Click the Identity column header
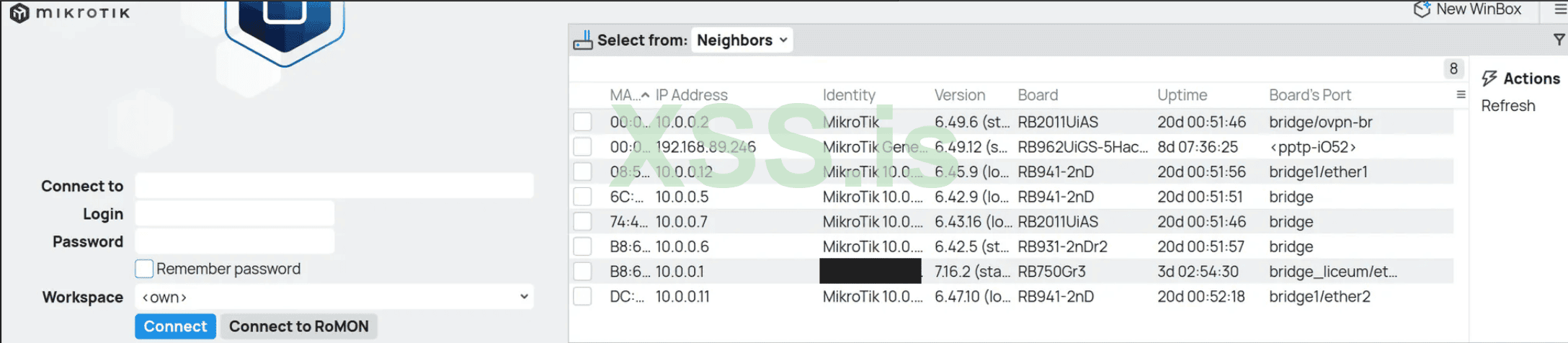Screen dimensions: 1568x343 pyautogui.click(x=849, y=95)
